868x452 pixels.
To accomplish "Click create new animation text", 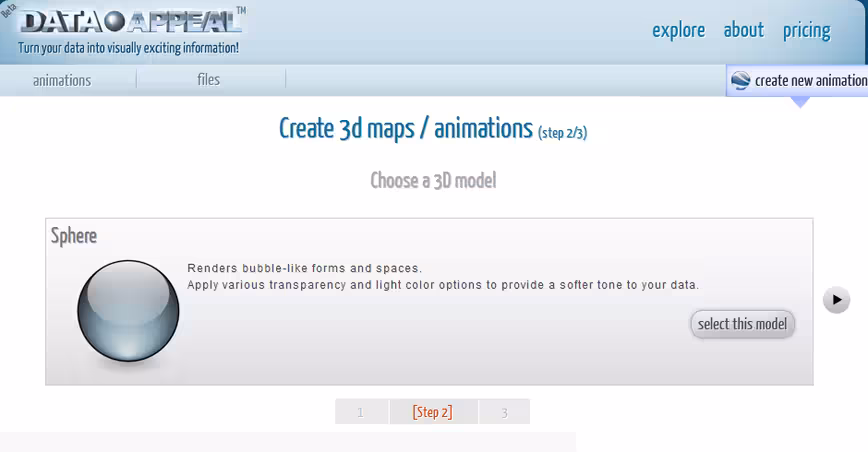I will pyautogui.click(x=811, y=81).
